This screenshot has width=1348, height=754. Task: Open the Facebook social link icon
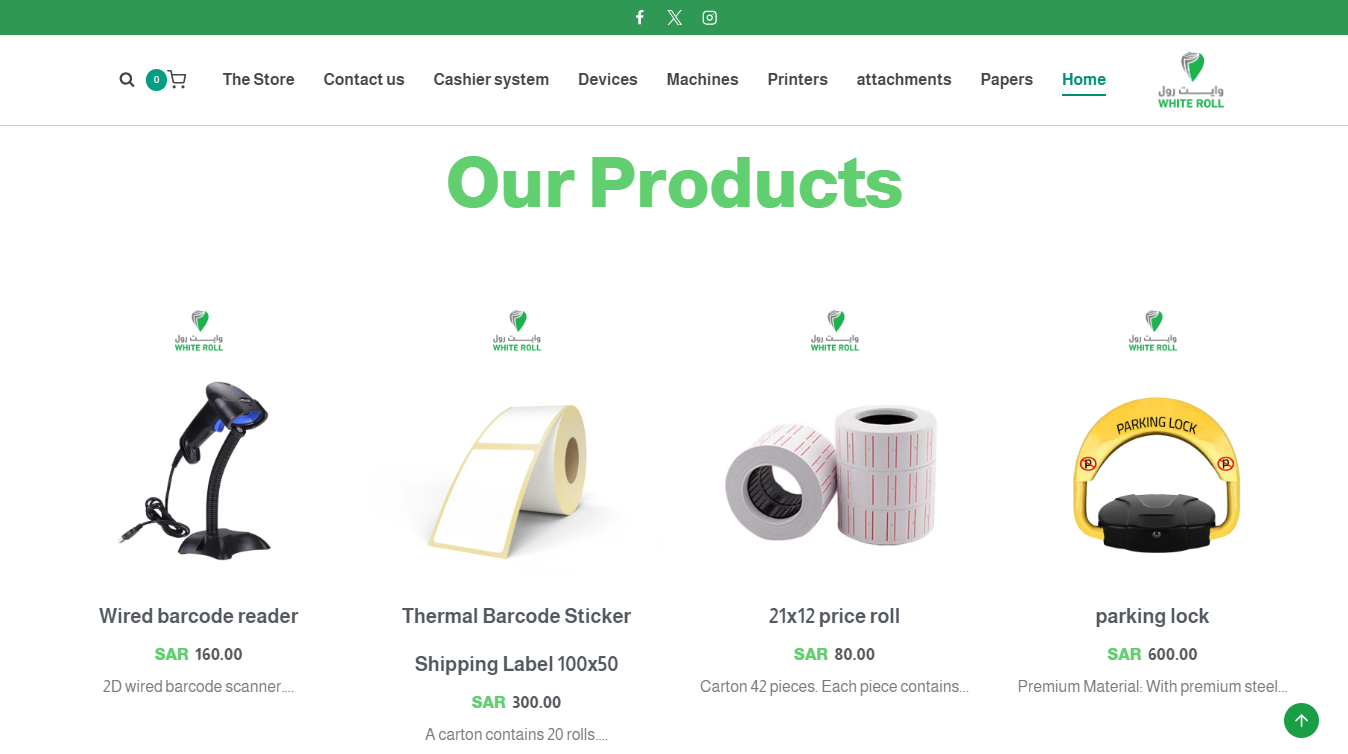coord(640,17)
